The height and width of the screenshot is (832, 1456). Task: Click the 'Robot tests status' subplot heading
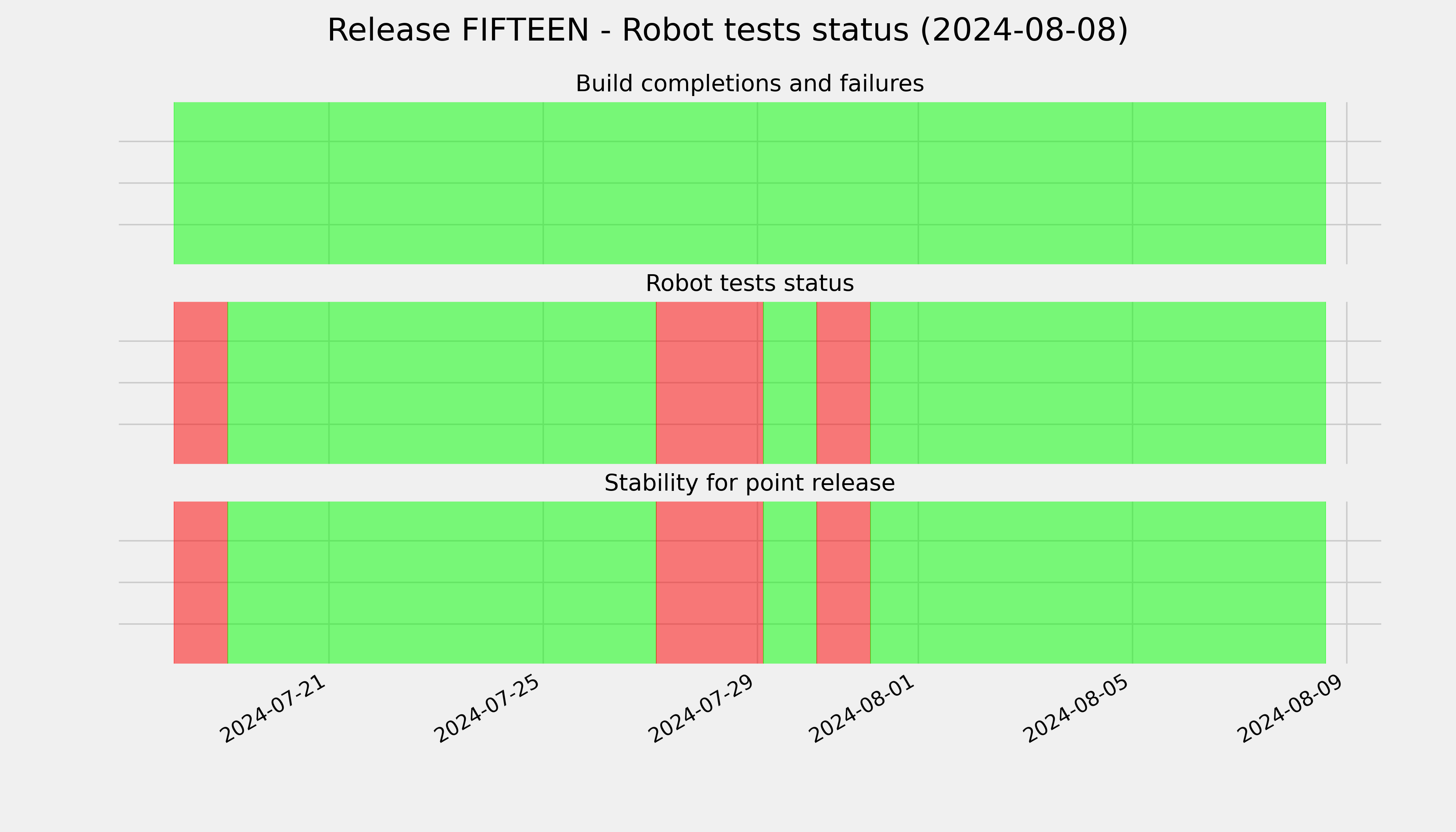750,284
